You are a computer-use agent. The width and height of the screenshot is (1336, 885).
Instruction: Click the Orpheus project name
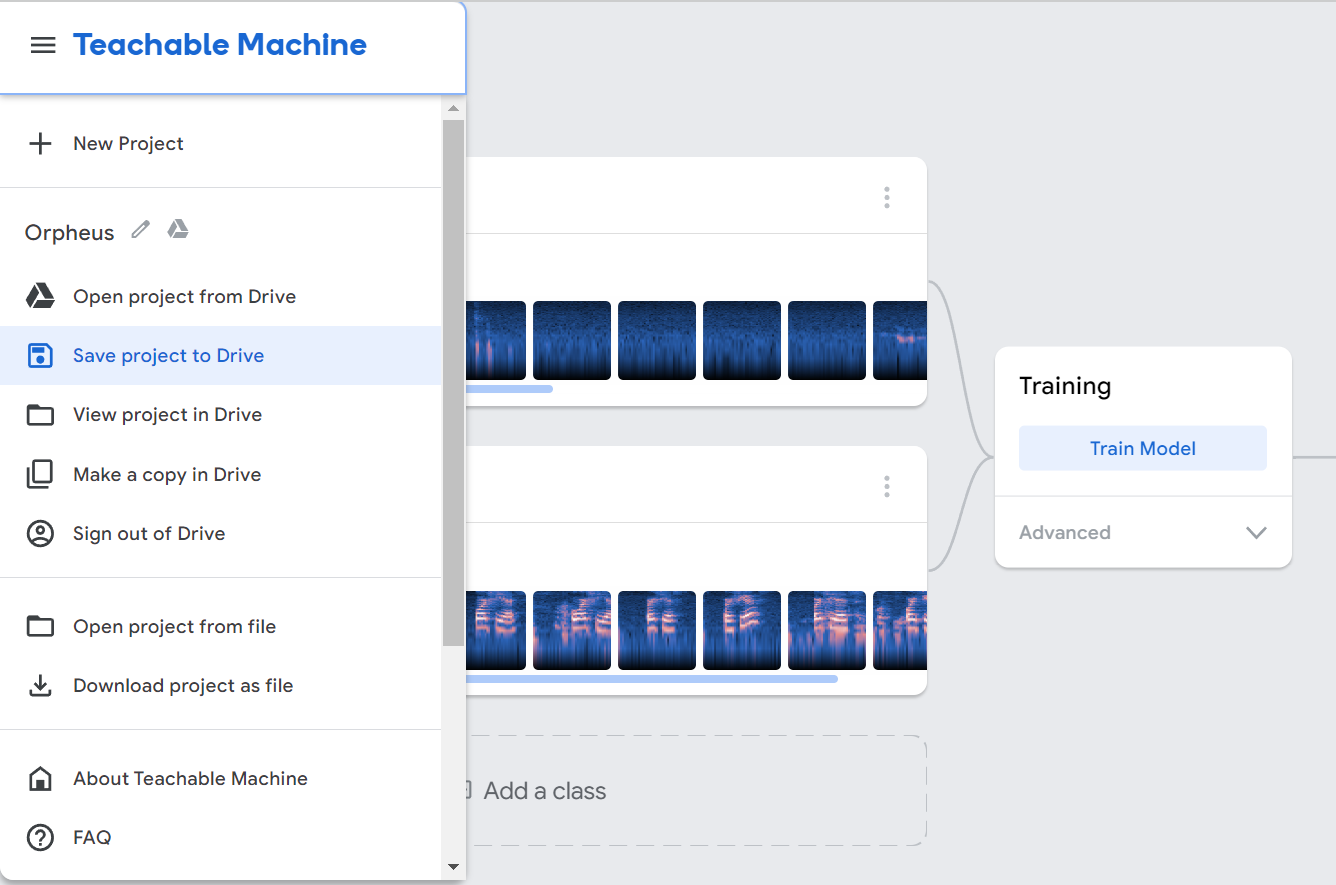70,233
